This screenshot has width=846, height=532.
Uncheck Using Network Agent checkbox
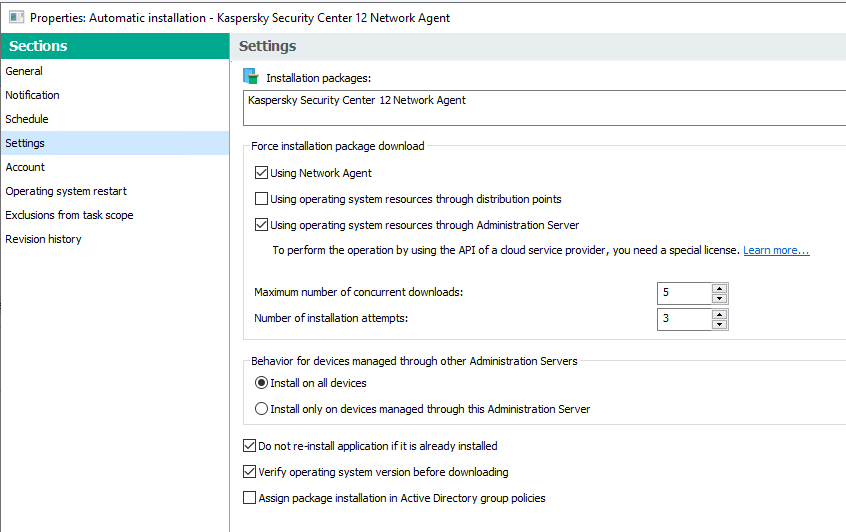tap(262, 173)
